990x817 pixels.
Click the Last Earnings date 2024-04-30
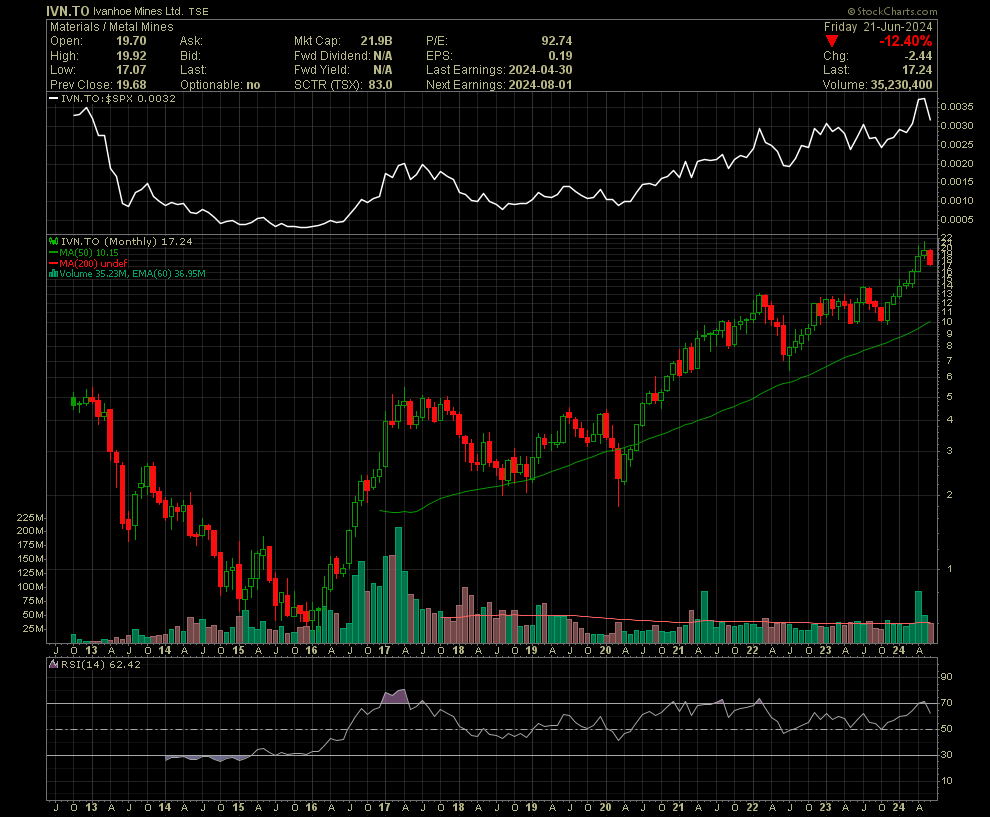540,70
